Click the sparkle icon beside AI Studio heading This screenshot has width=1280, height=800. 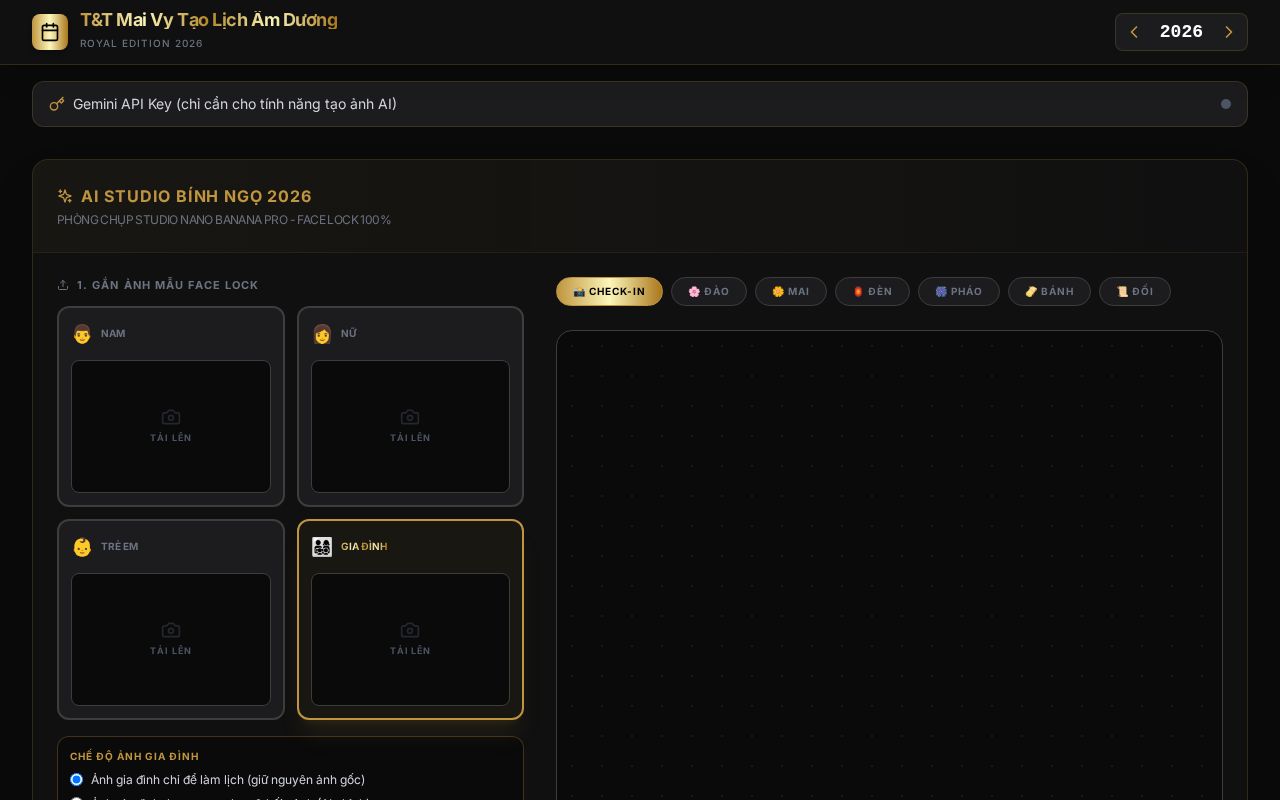tap(65, 196)
